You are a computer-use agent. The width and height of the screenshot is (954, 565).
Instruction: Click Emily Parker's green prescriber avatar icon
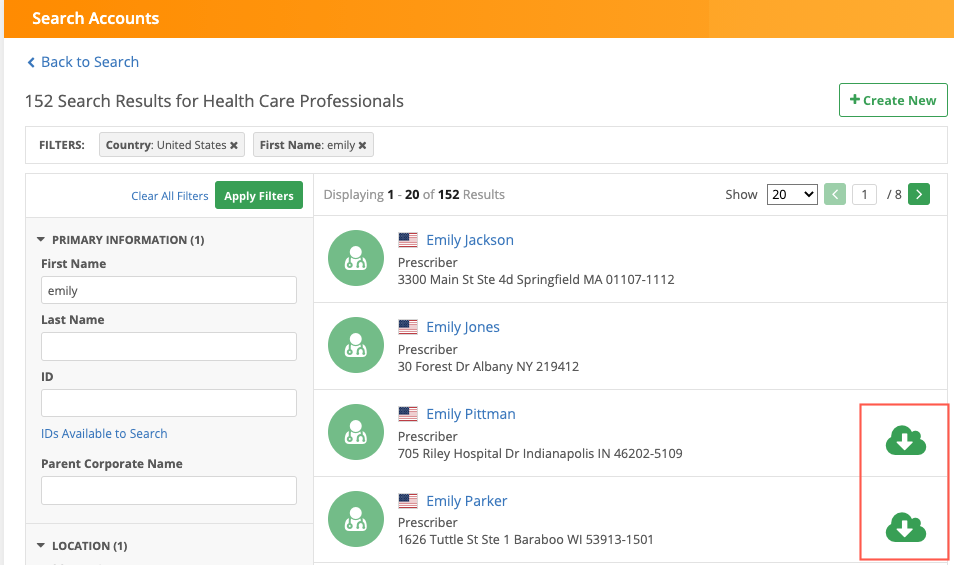pos(355,519)
